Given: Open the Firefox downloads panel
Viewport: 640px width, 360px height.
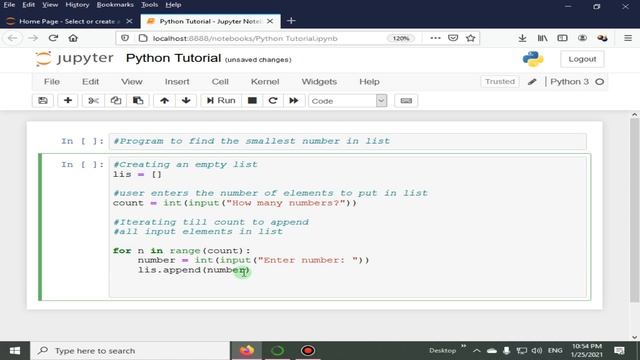Looking at the screenshot, I should pyautogui.click(x=522, y=38).
